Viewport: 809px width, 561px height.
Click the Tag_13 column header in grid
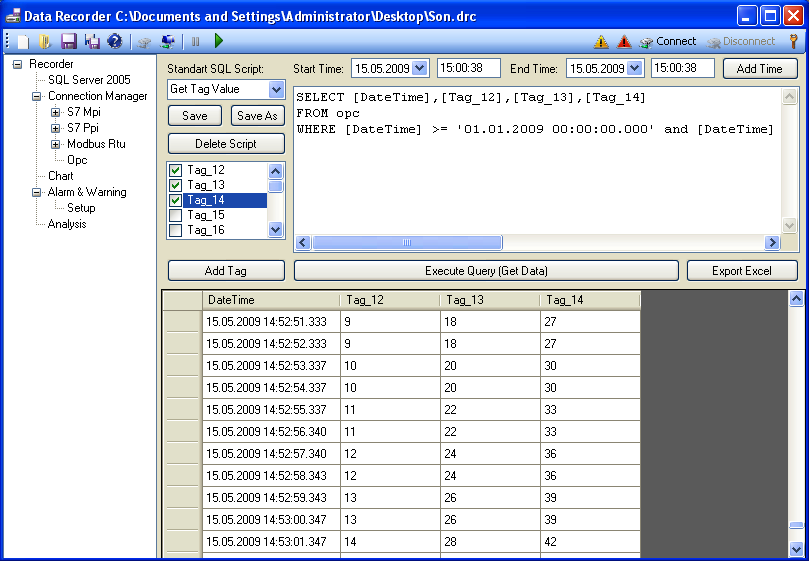point(490,300)
